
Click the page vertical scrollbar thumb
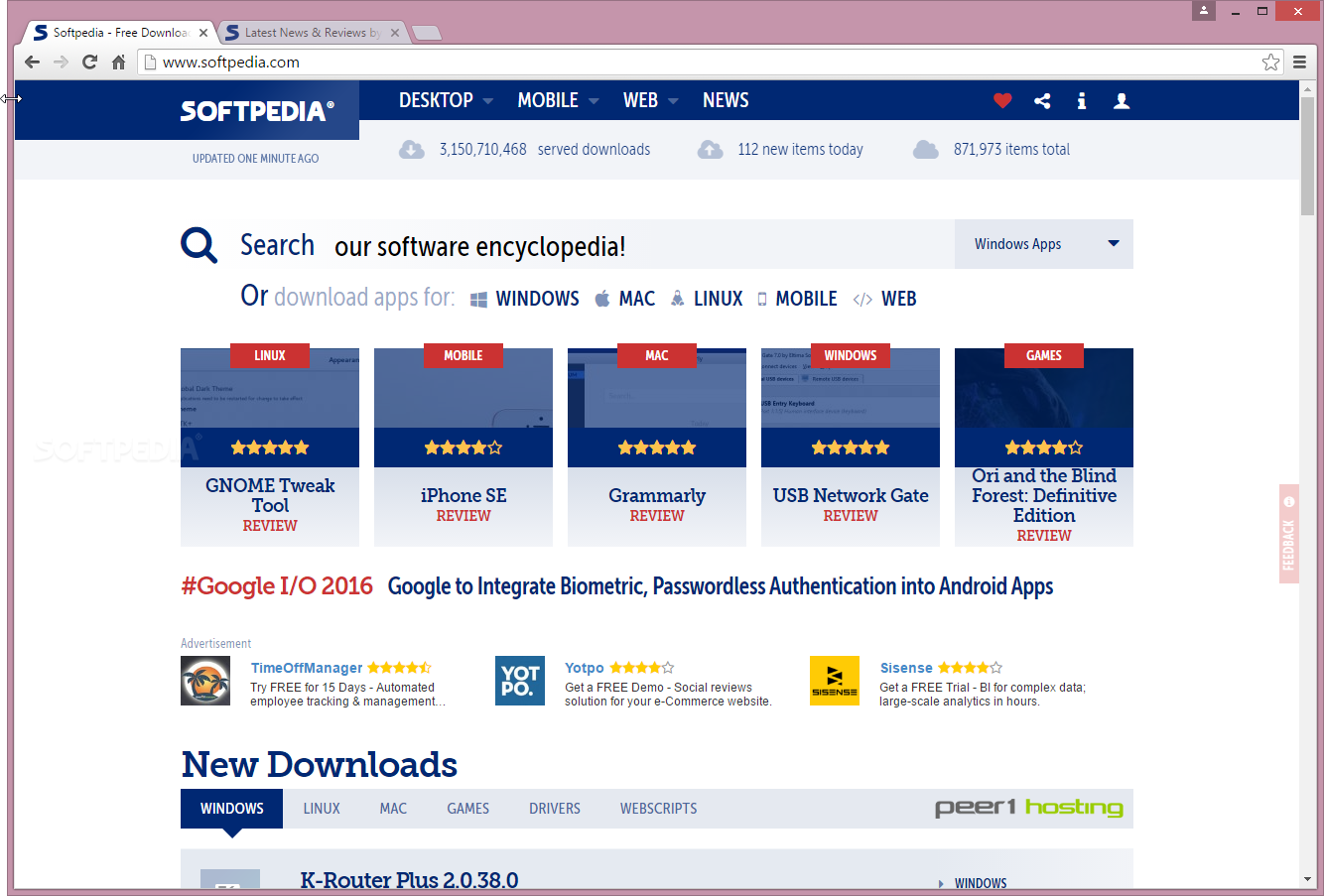[x=1307, y=154]
